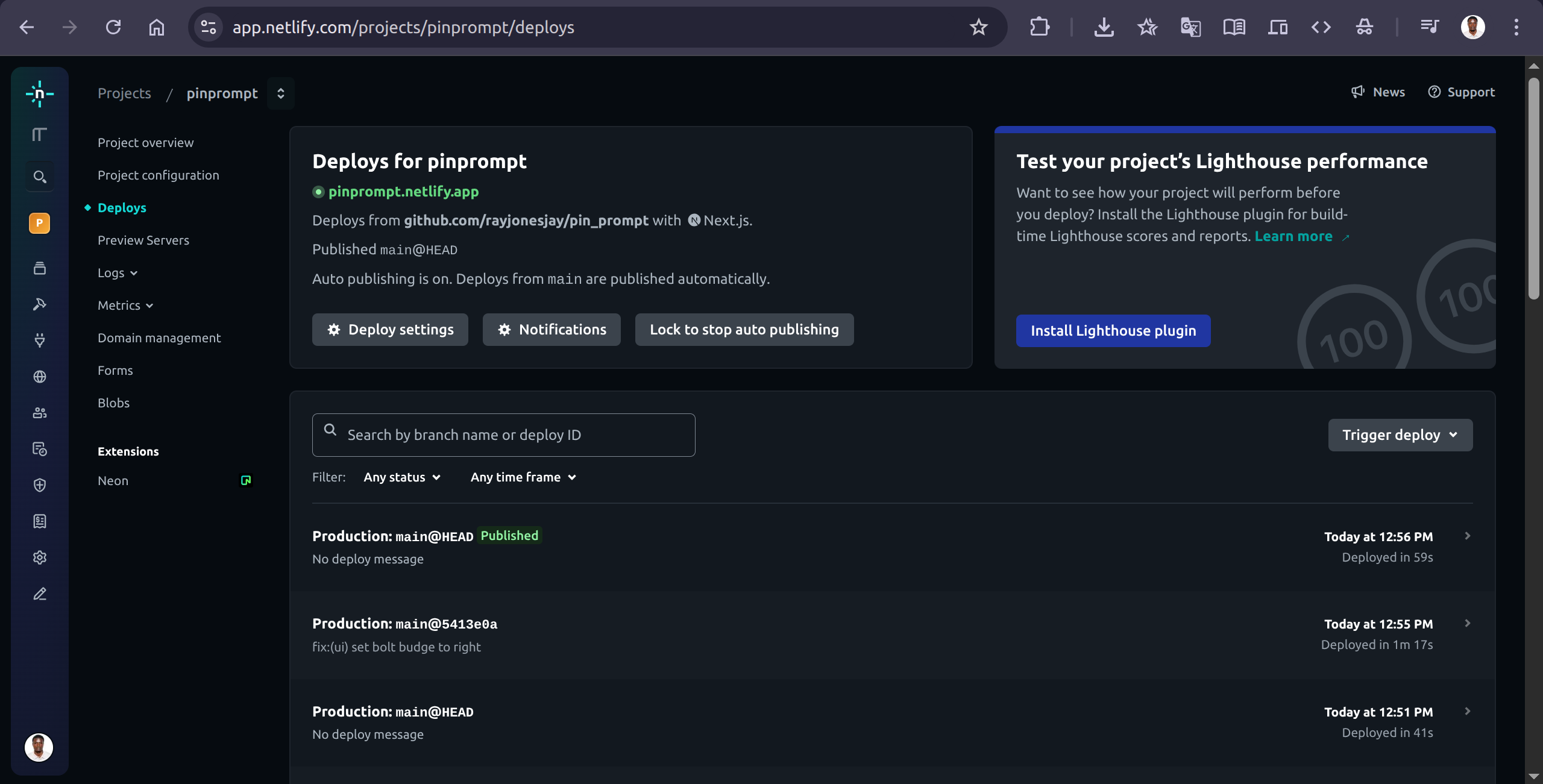Open the pinprompt.netlify.app link
The width and height of the screenshot is (1543, 784).
point(403,192)
